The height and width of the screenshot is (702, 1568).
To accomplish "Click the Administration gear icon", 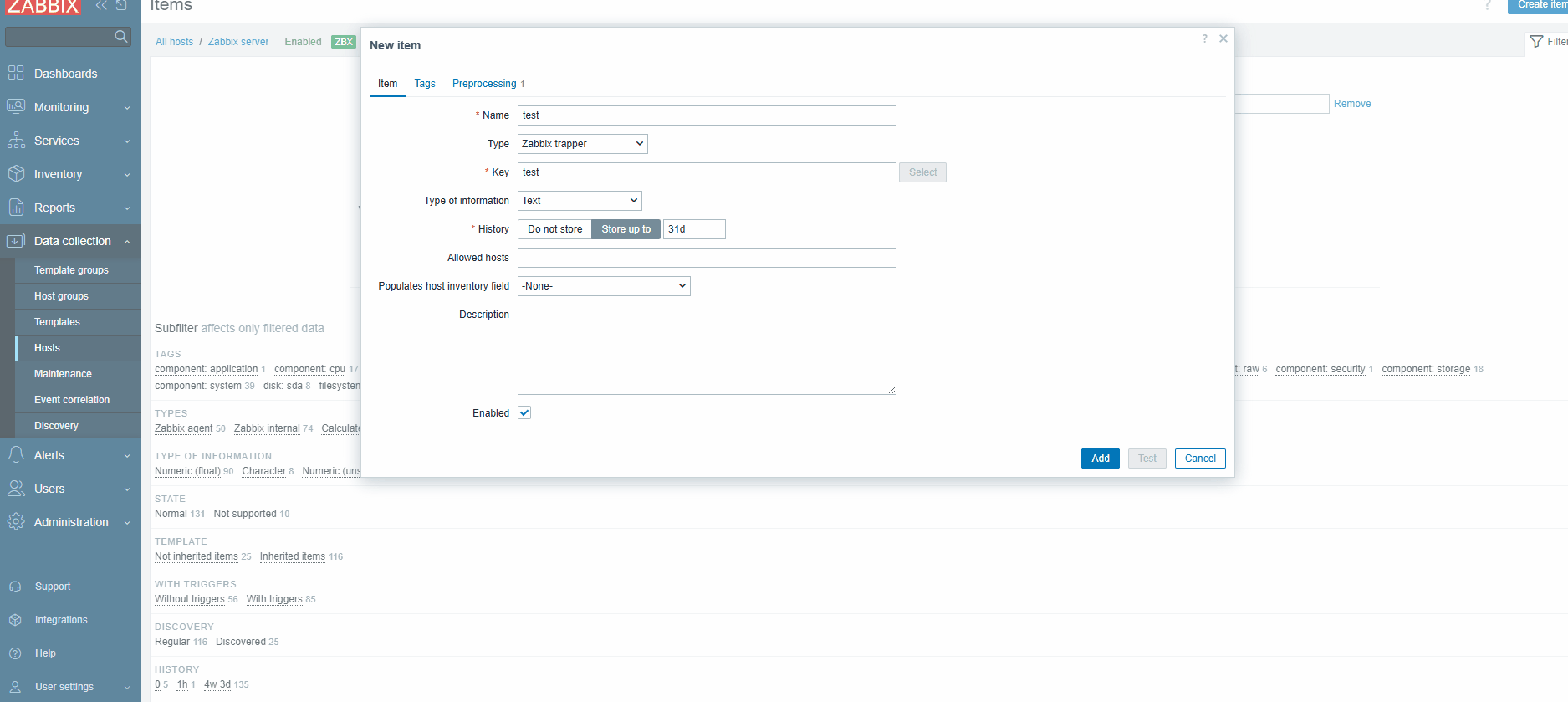I will pyautogui.click(x=16, y=522).
